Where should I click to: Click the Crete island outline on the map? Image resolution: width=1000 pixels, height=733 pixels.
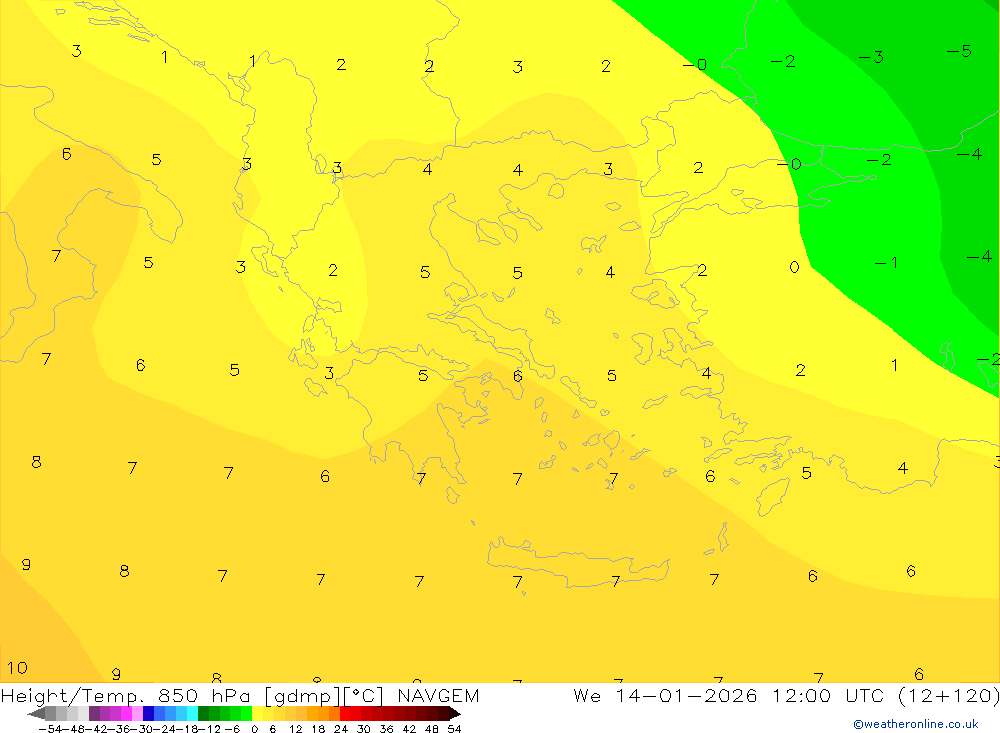[578, 563]
